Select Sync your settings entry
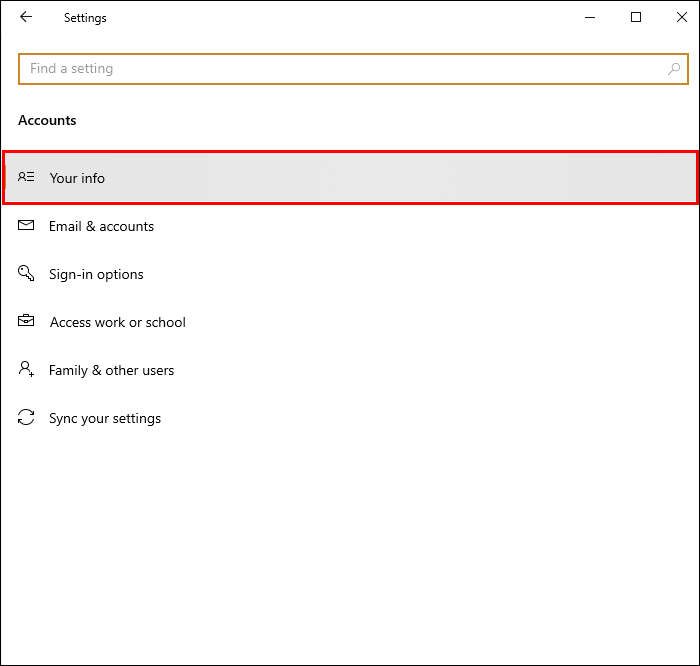The image size is (700, 666). click(x=105, y=418)
